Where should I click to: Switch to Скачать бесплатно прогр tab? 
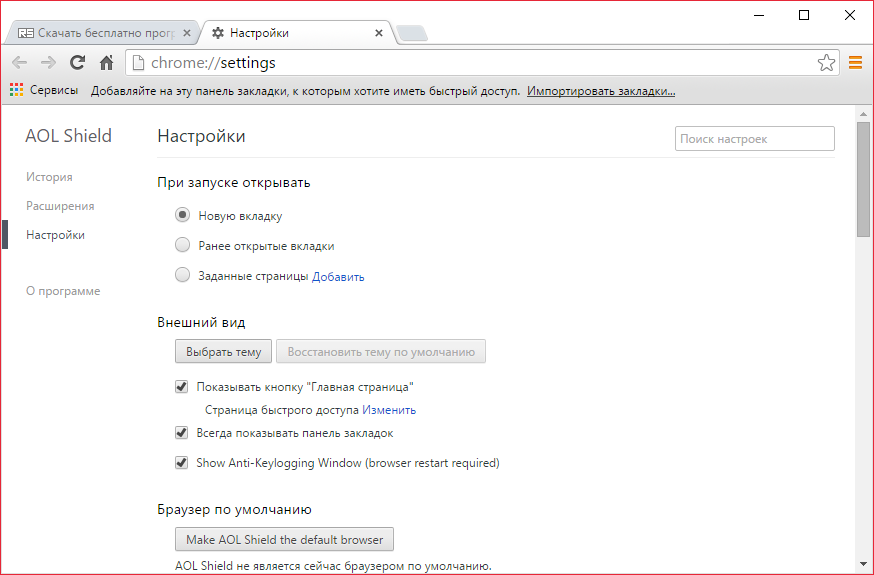coord(101,33)
